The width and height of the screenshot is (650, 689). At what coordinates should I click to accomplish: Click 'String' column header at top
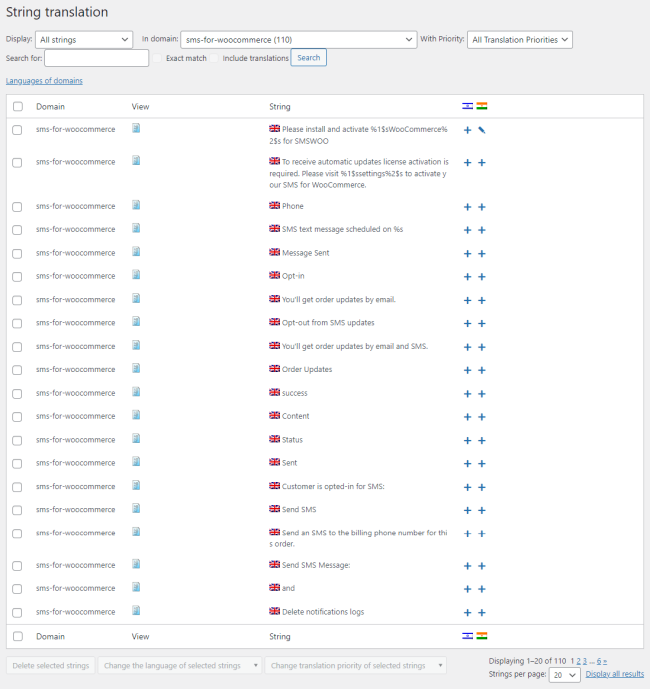click(x=280, y=106)
